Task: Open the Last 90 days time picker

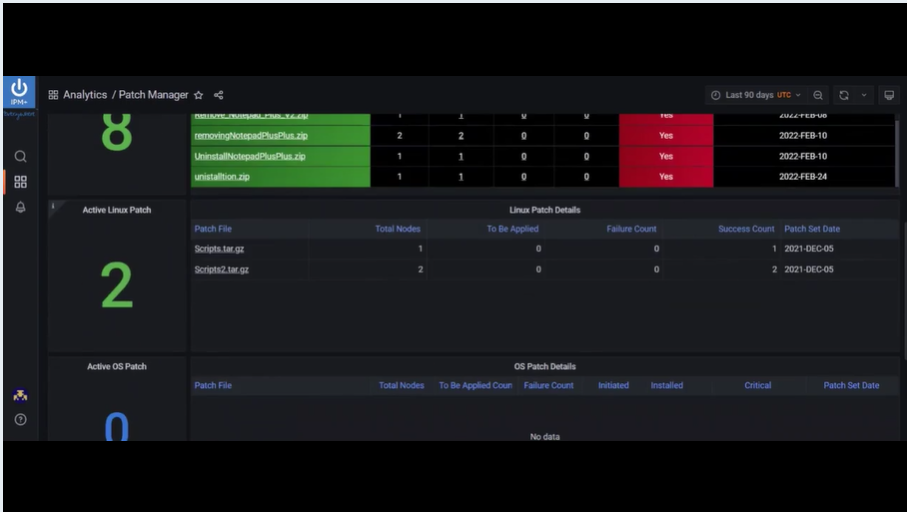Action: [x=755, y=95]
